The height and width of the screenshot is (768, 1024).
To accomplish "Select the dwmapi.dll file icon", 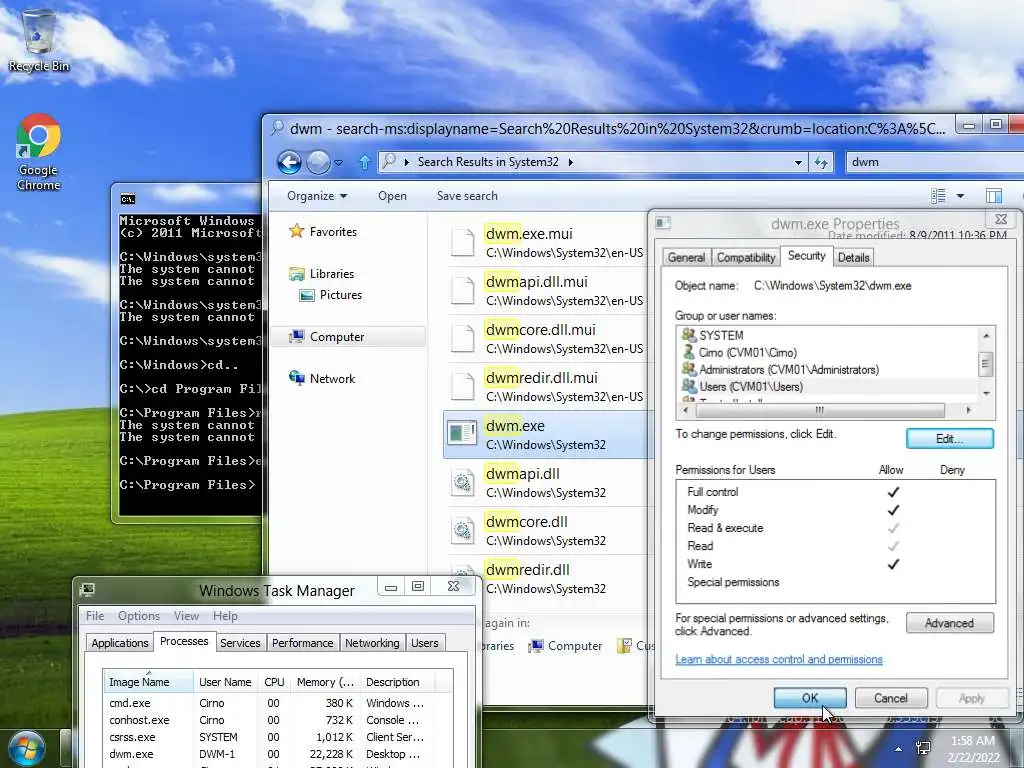I will pos(462,482).
